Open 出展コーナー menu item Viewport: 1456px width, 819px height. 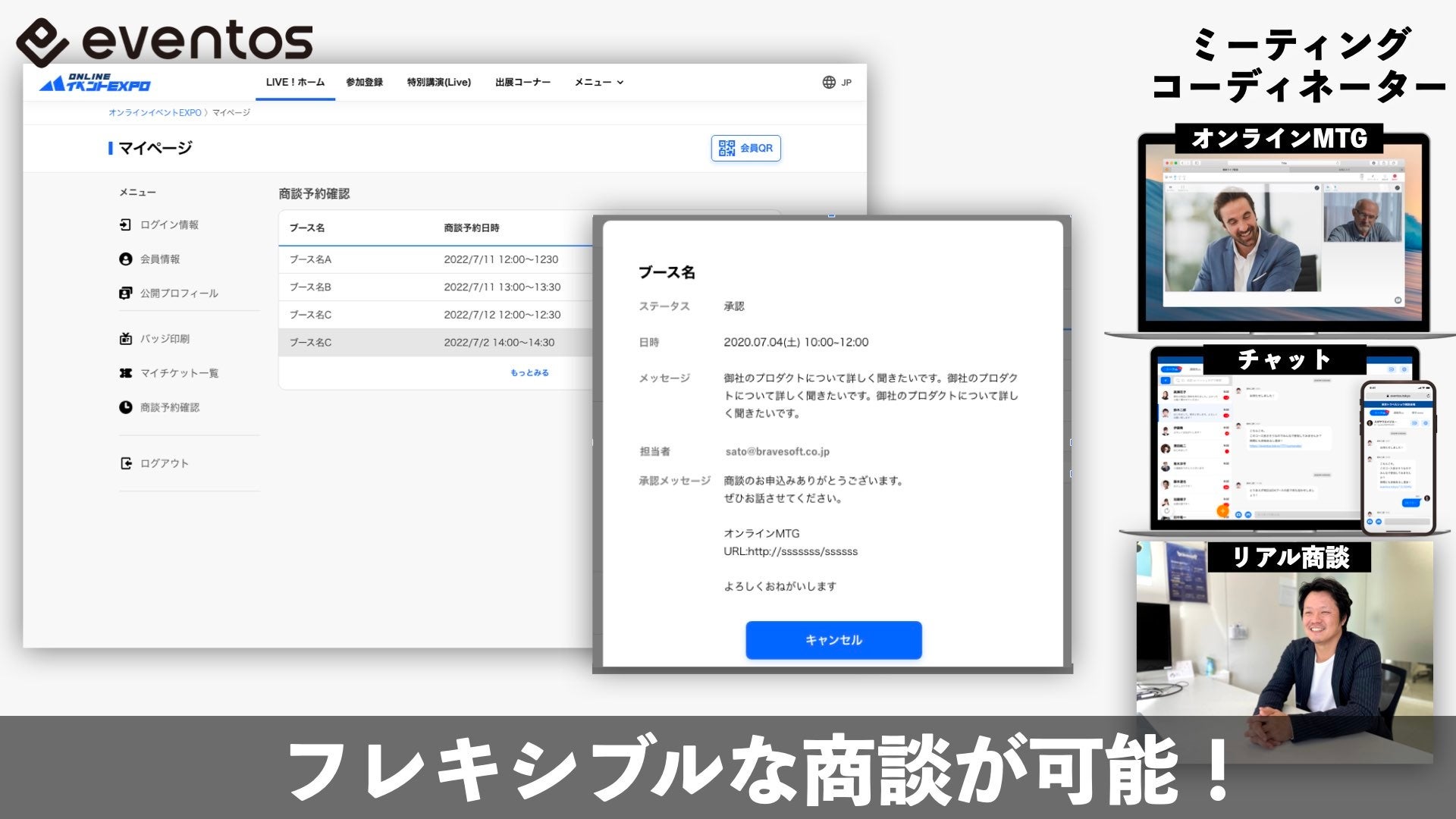[522, 82]
